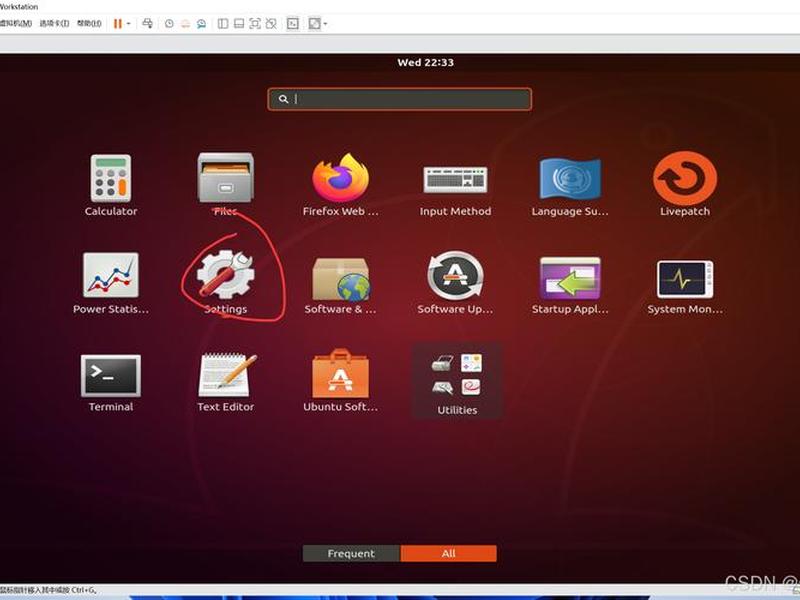
Task: Launch Software Updater
Action: [x=455, y=282]
